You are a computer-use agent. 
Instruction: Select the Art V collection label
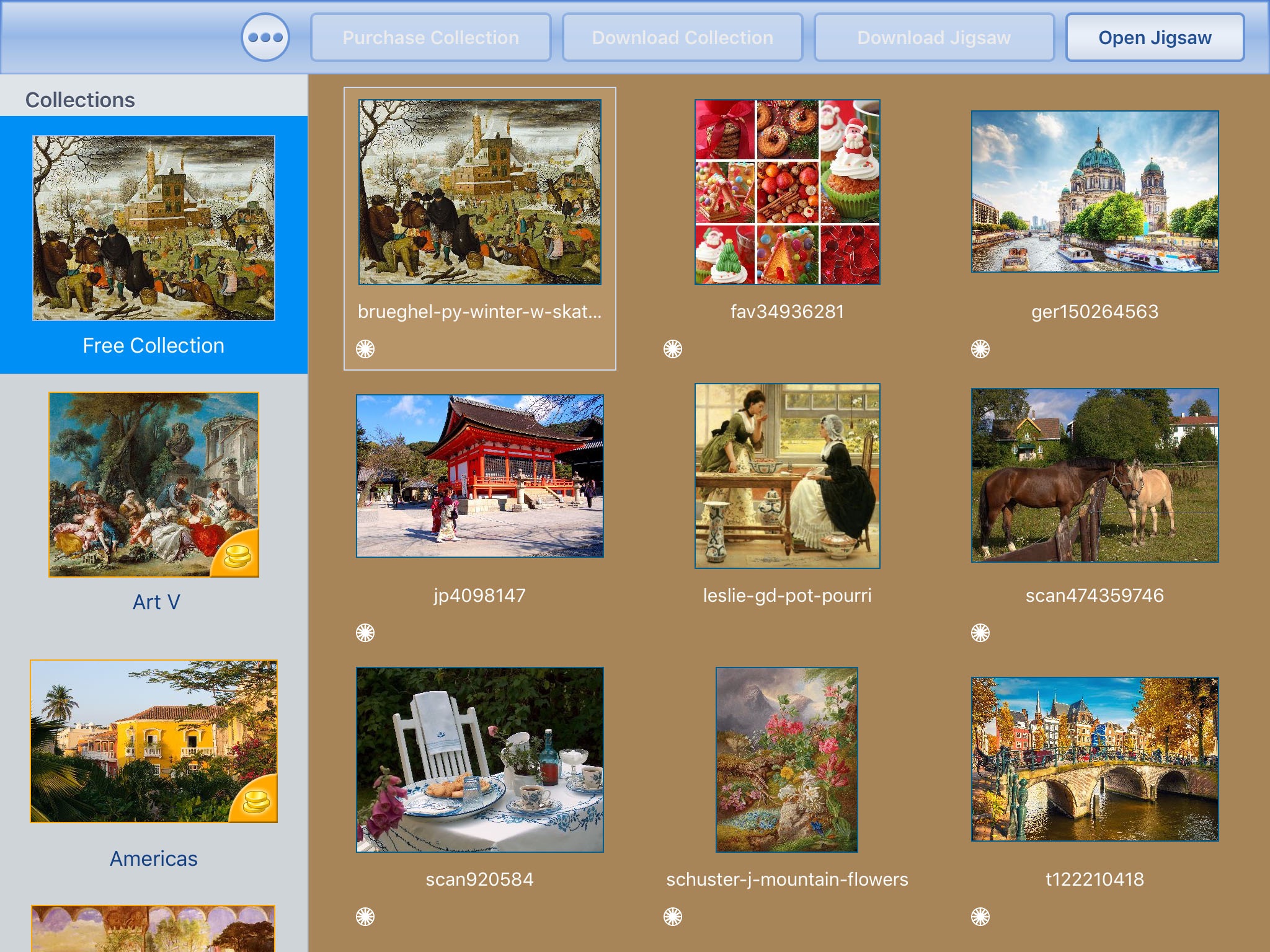pos(156,602)
